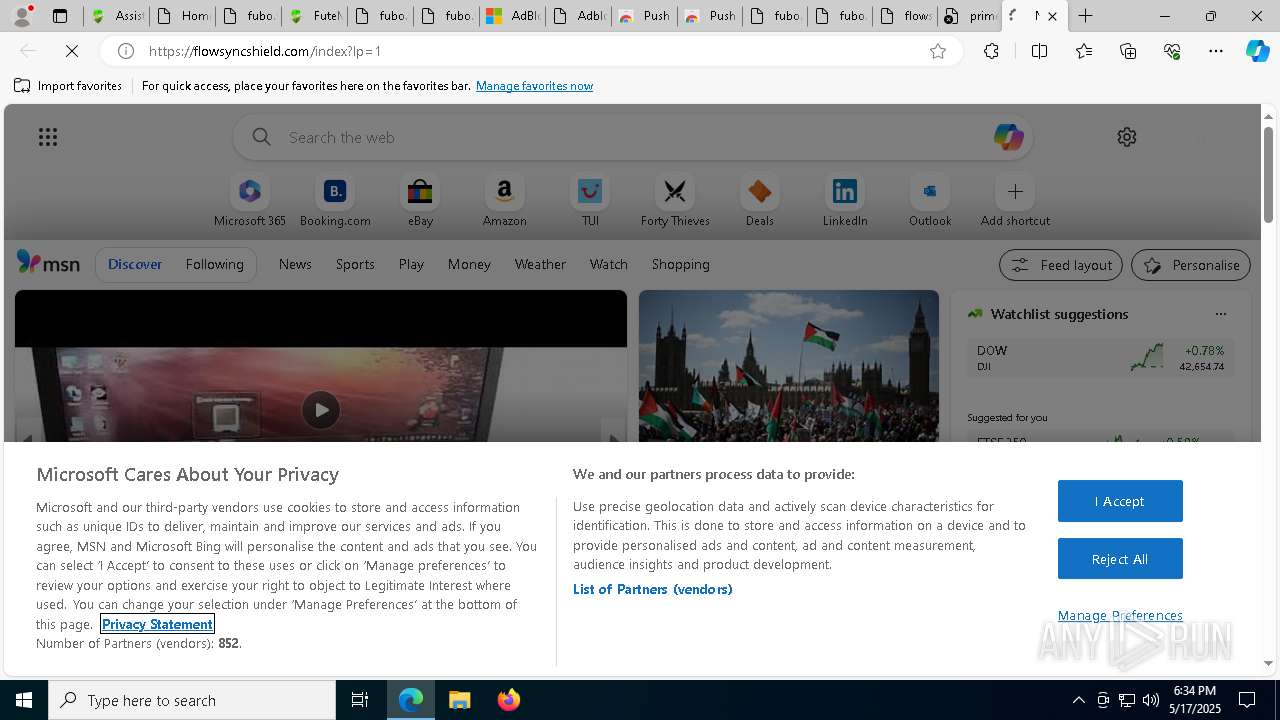The width and height of the screenshot is (1280, 720).
Task: Open the TUI shortcut
Action: (590, 201)
